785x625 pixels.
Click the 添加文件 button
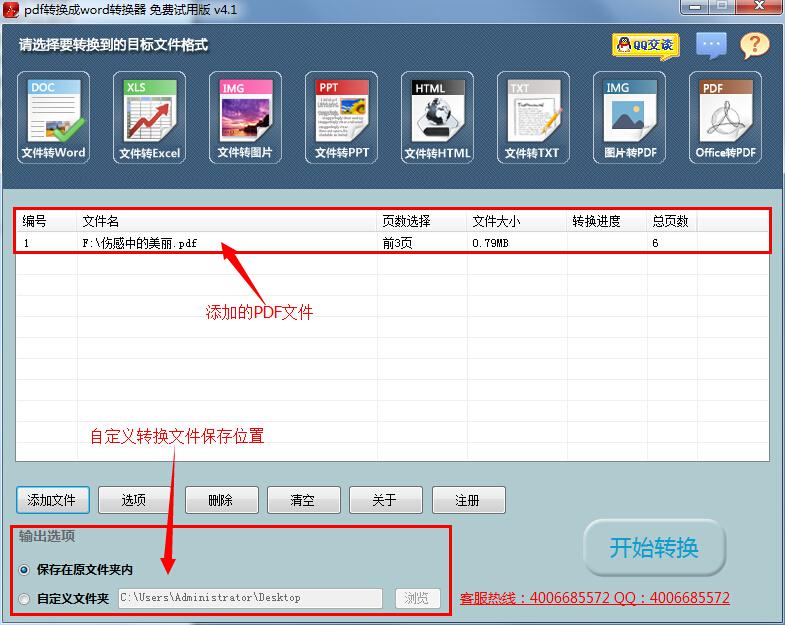[53, 500]
